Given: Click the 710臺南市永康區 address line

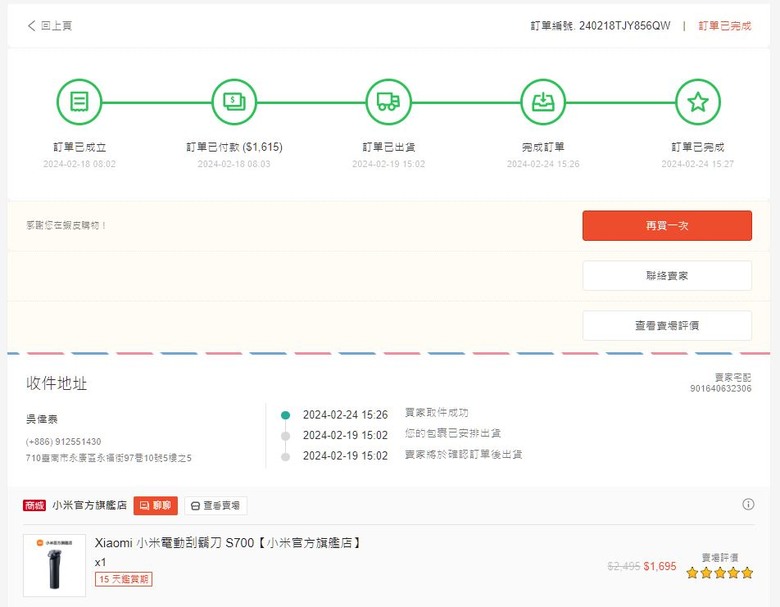Looking at the screenshot, I should (108, 458).
